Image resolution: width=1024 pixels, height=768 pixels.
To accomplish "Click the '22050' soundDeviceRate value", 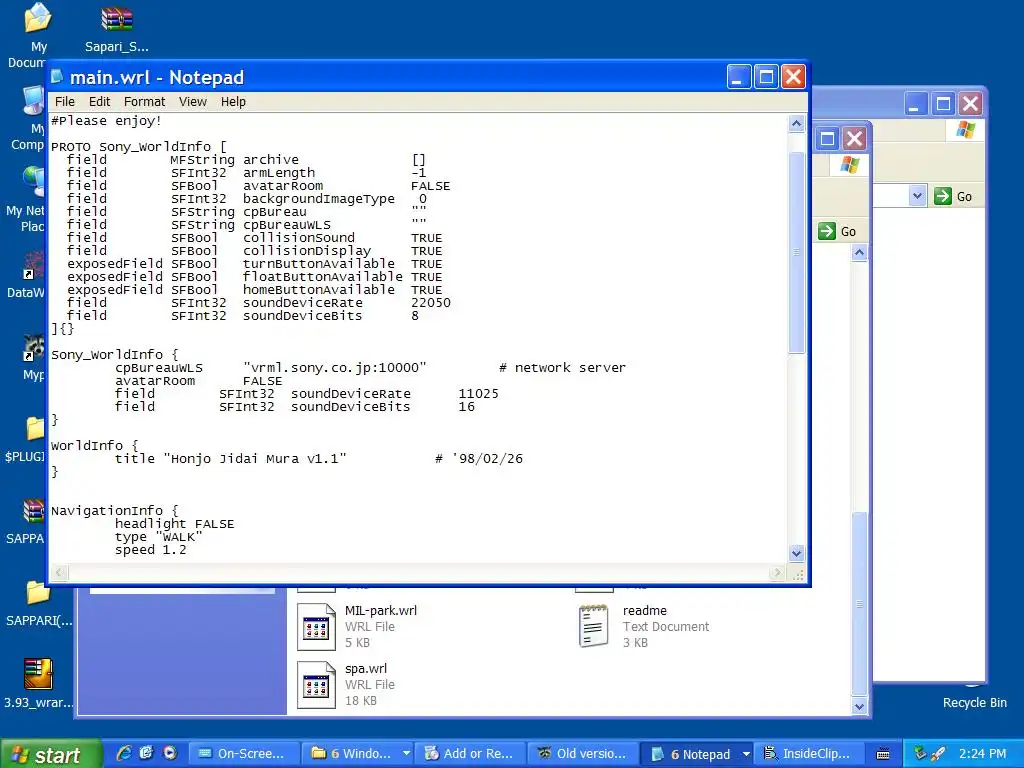I will (x=430, y=303).
